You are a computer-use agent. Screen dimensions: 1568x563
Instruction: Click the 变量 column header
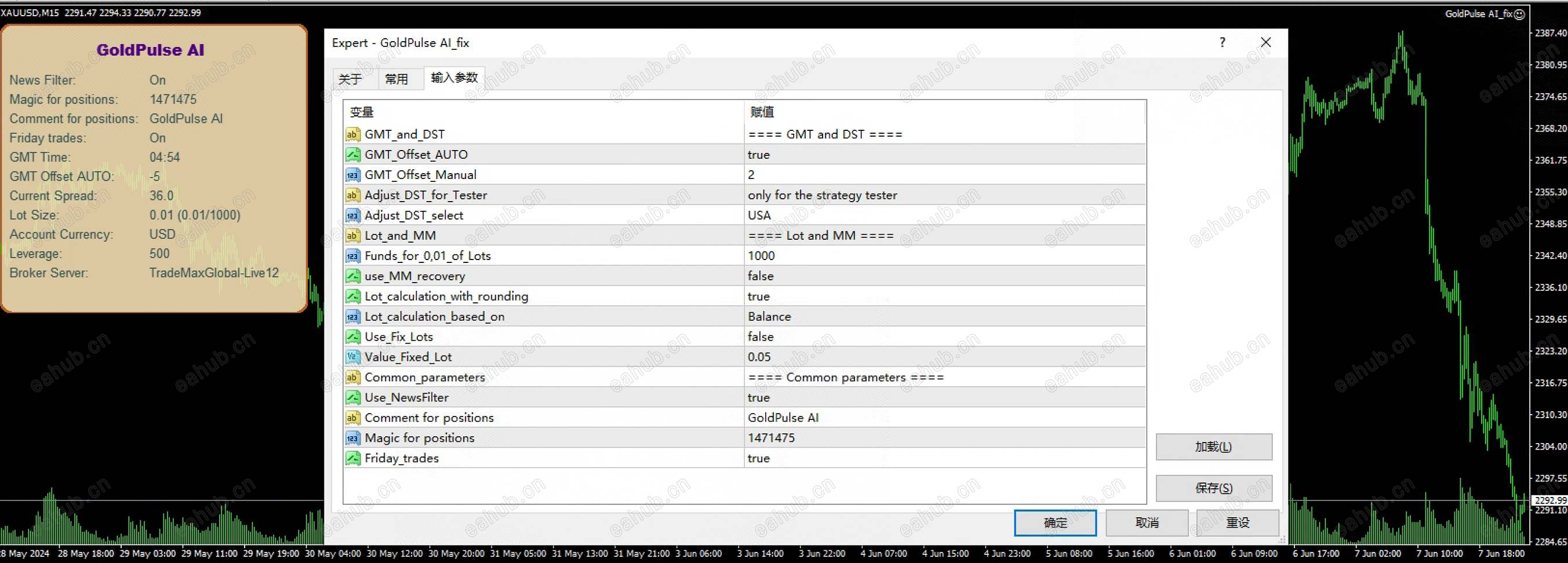pos(362,112)
